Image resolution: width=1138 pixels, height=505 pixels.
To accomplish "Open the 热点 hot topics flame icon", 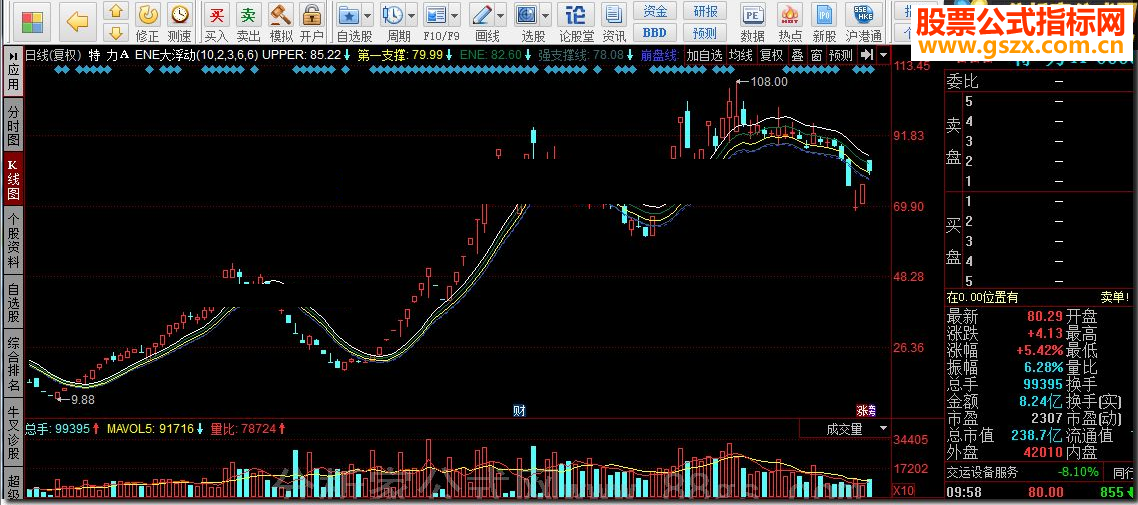I will [x=790, y=22].
